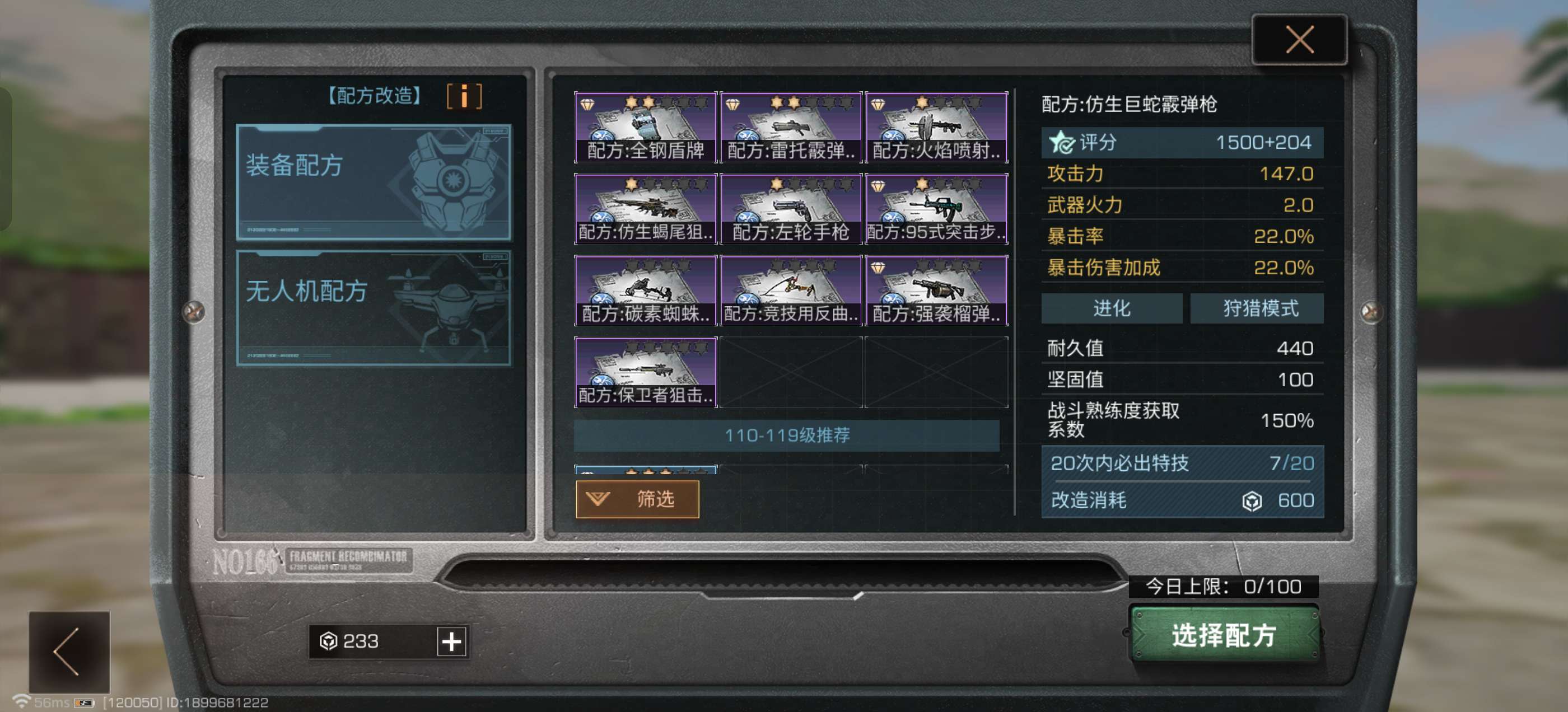Open the recipe modification info icon

point(464,96)
